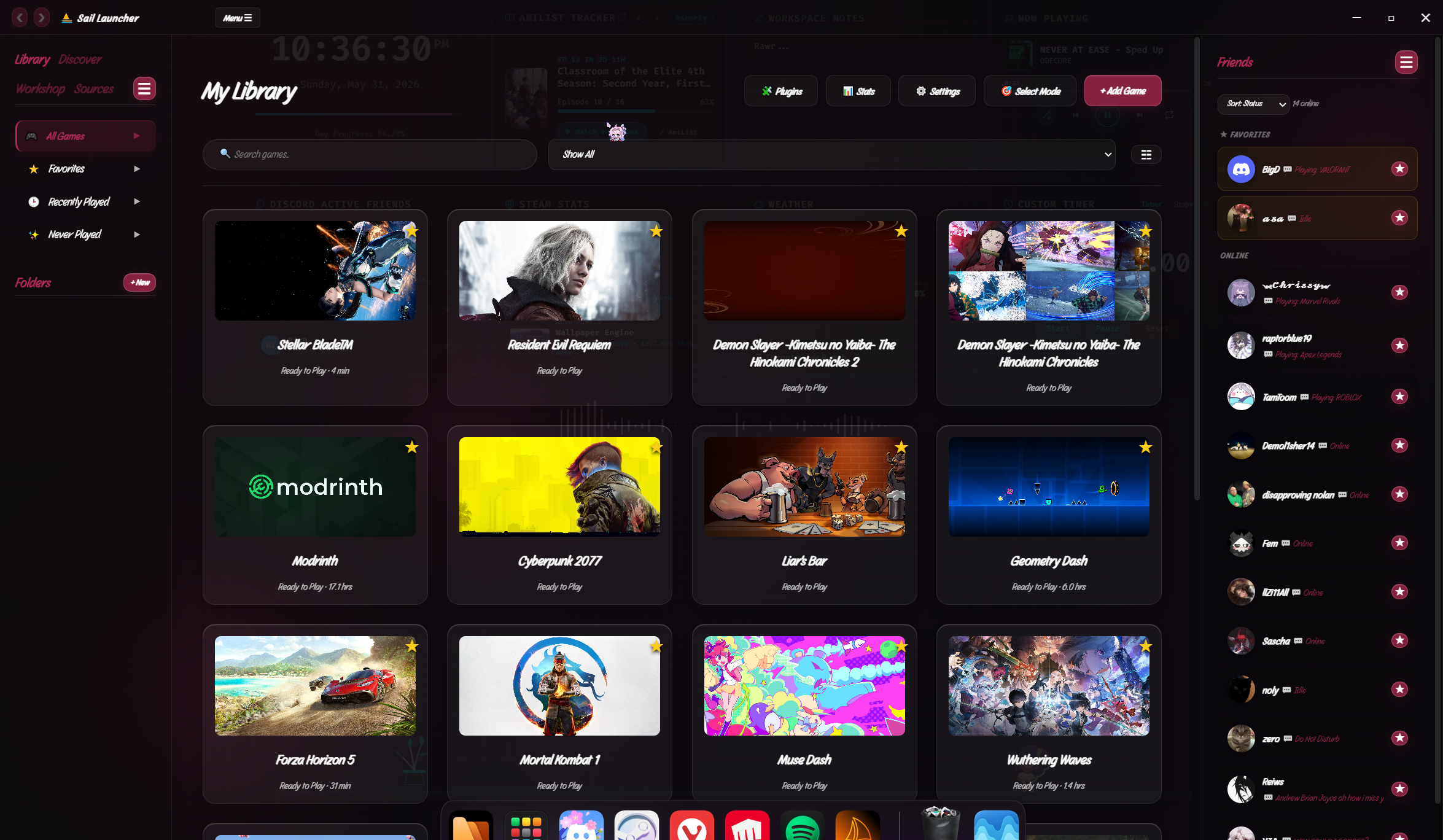Open Spotify from the dock
Screen dimensions: 1443x840
[802, 826]
